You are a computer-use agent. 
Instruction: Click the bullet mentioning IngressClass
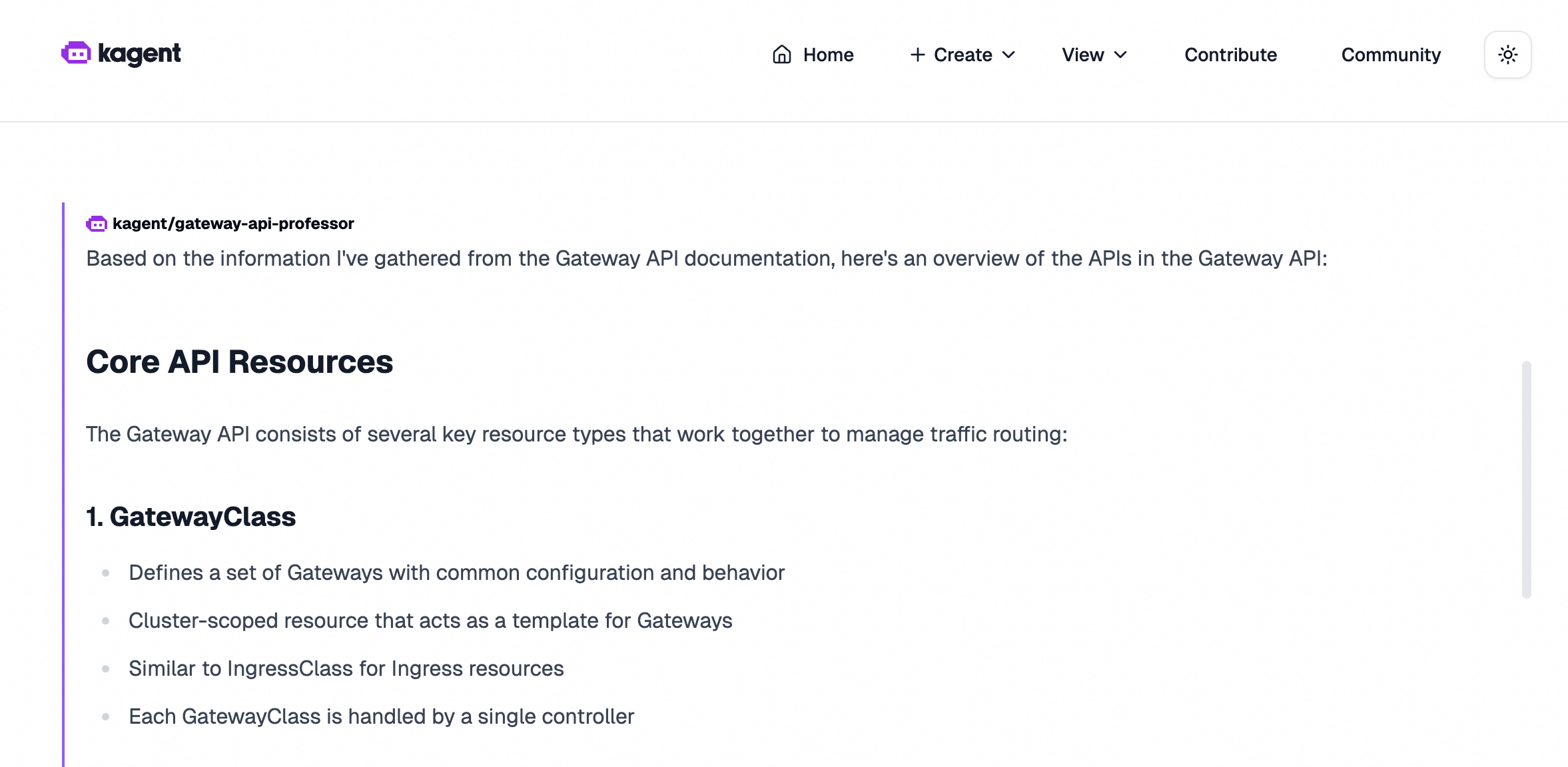tap(346, 668)
